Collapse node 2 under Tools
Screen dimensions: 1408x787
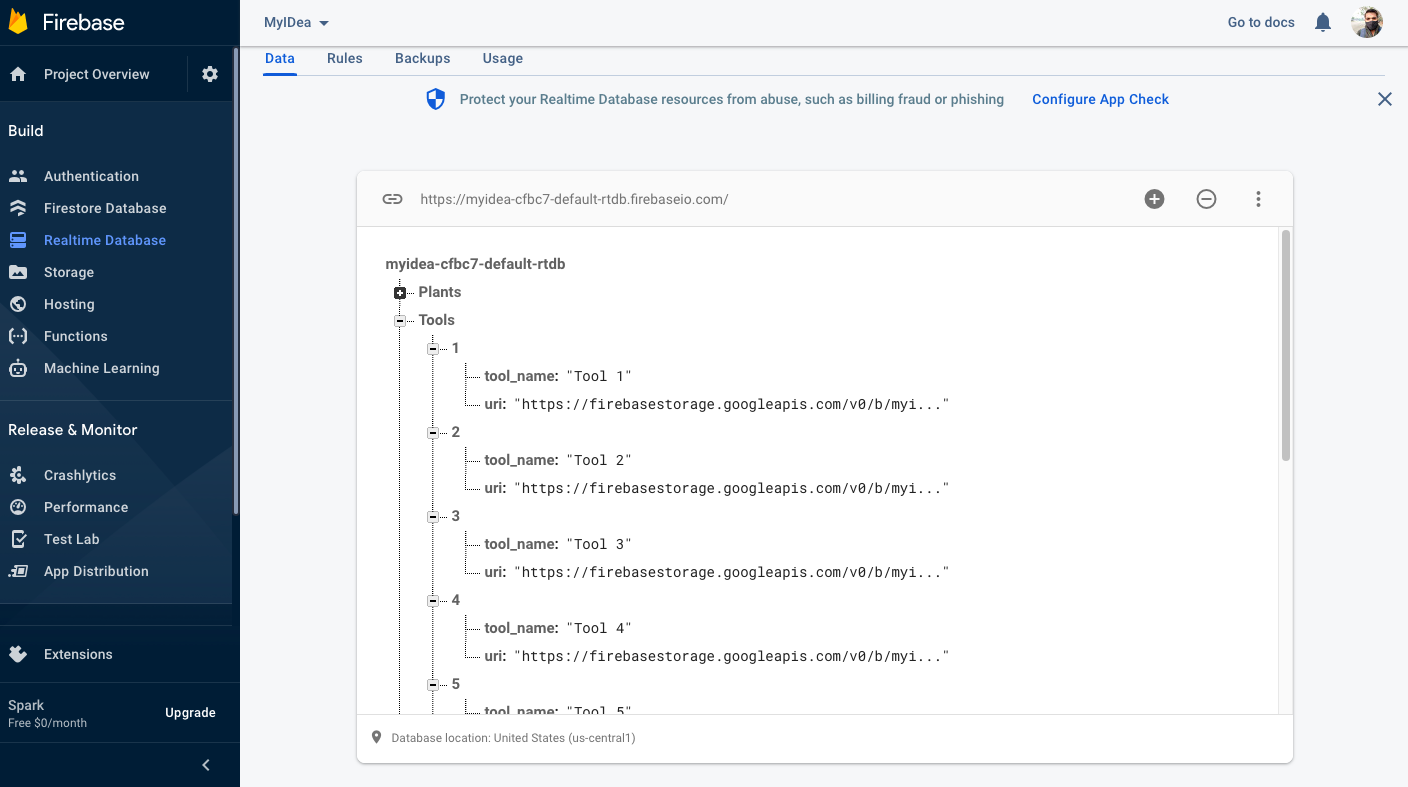(x=433, y=433)
